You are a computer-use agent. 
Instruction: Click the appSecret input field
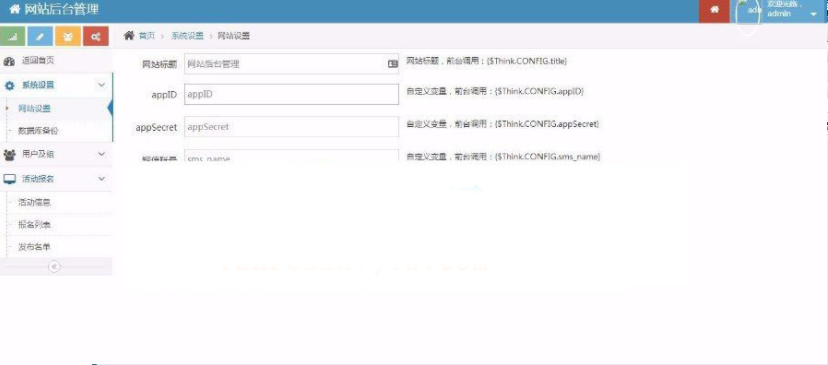coord(291,127)
